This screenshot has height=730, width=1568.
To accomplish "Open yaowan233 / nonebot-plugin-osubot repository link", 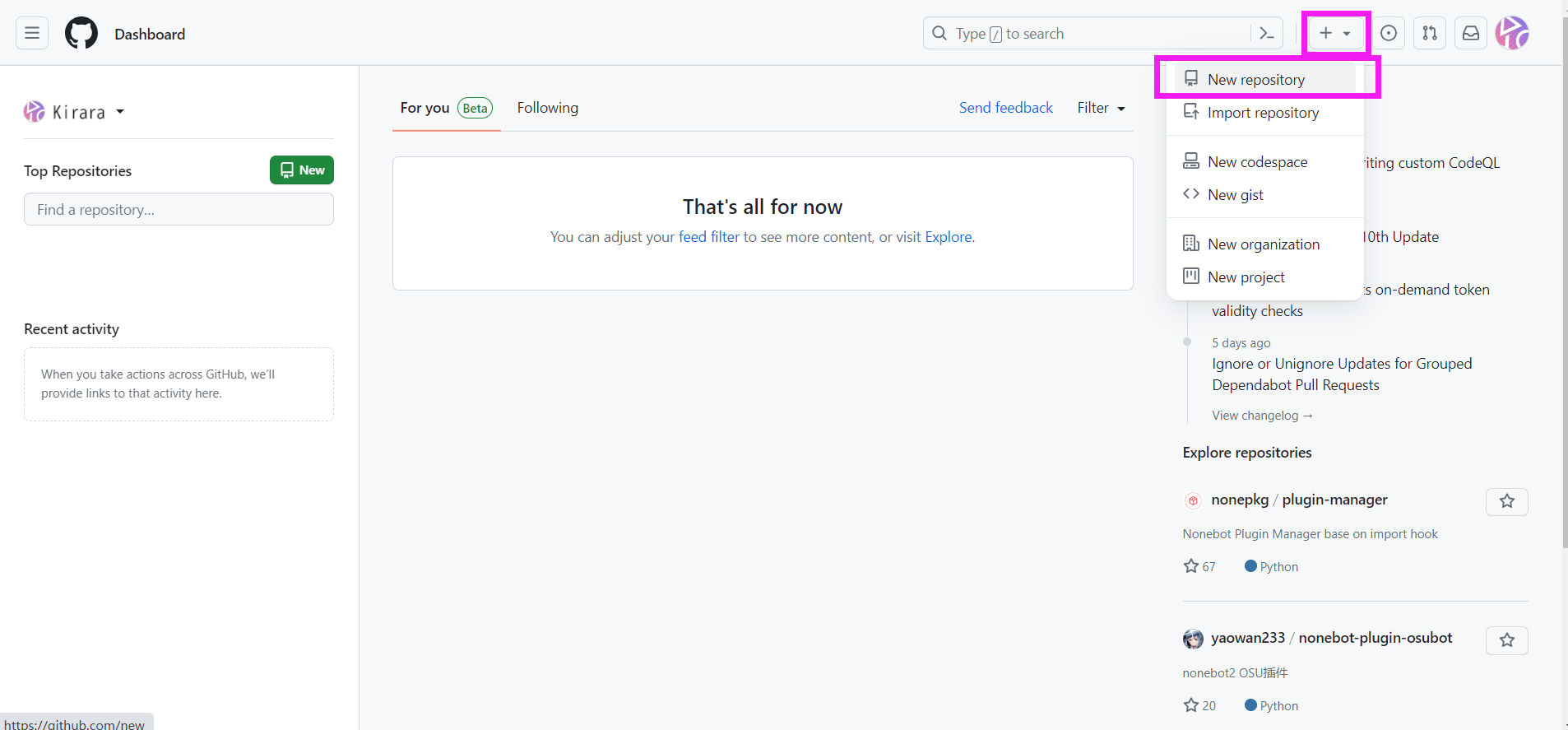I will (x=1331, y=638).
